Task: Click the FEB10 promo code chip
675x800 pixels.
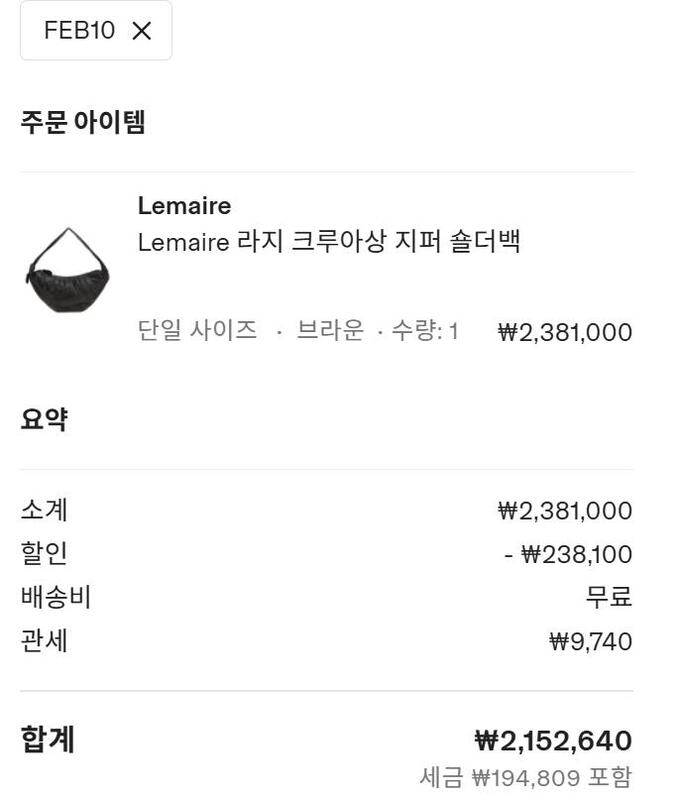Action: coord(79,31)
